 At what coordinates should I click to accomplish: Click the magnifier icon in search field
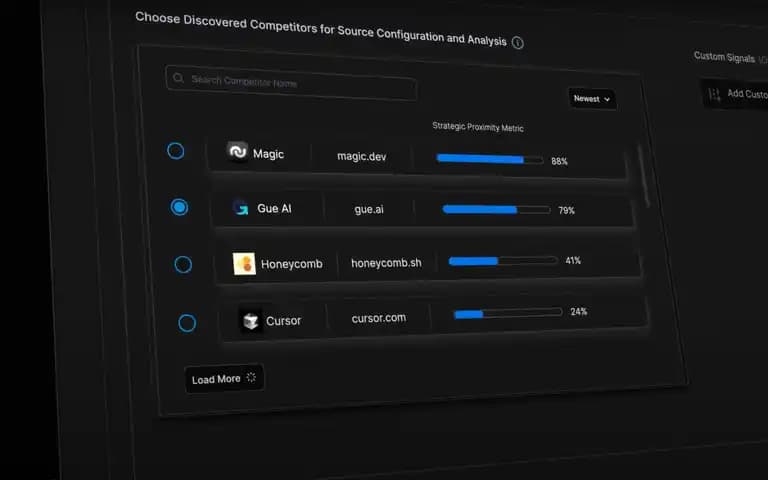[x=178, y=78]
